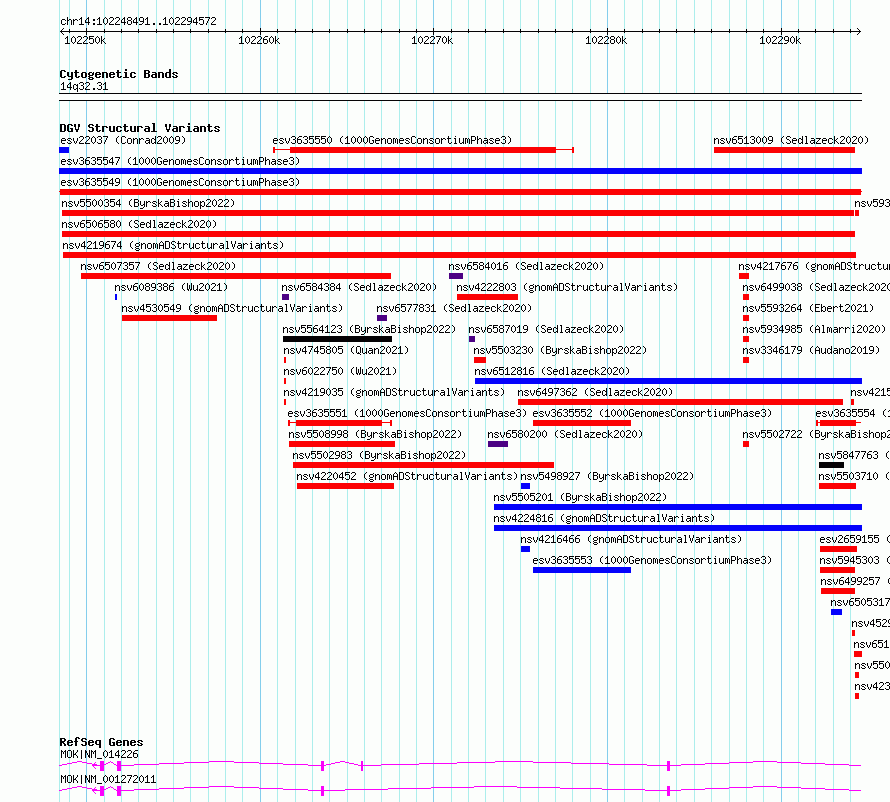Screen dimensions: 890x802
Task: Click the 102270k ruler tick label
Action: coord(432,40)
